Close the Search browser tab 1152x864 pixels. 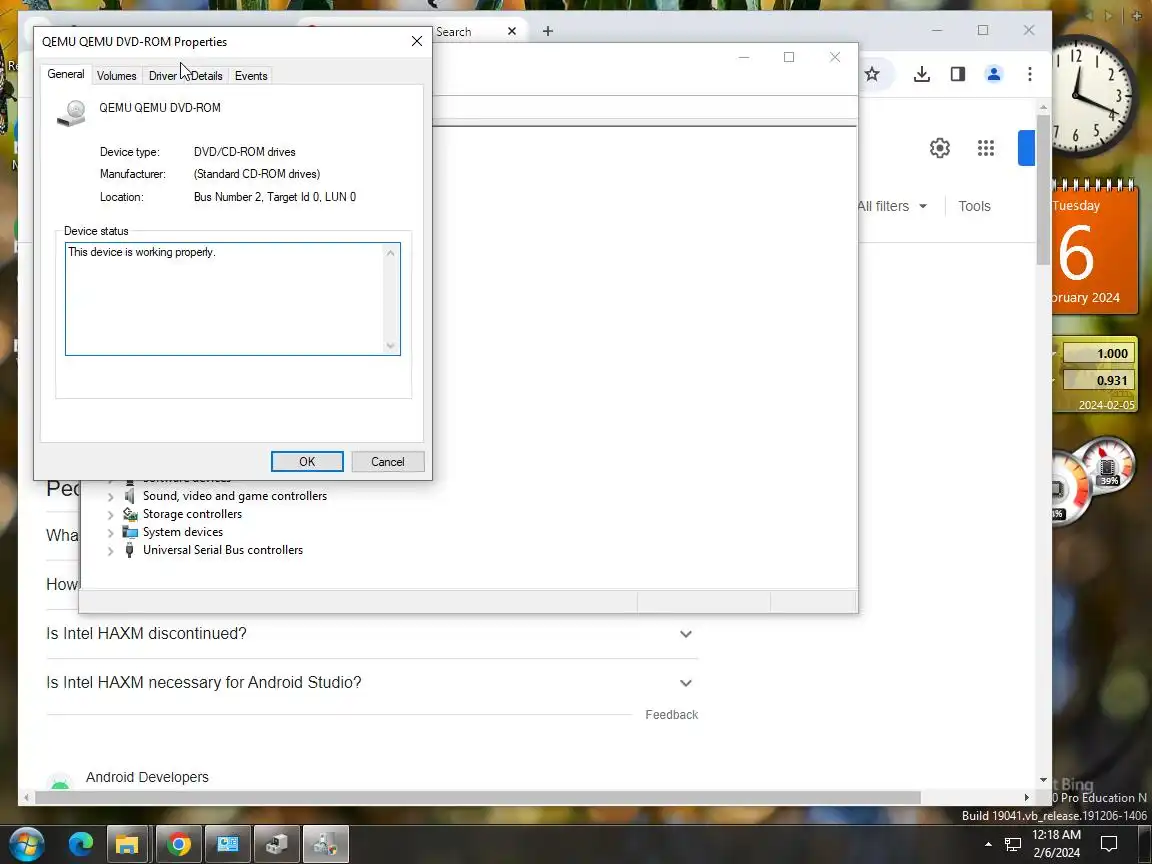pyautogui.click(x=512, y=31)
